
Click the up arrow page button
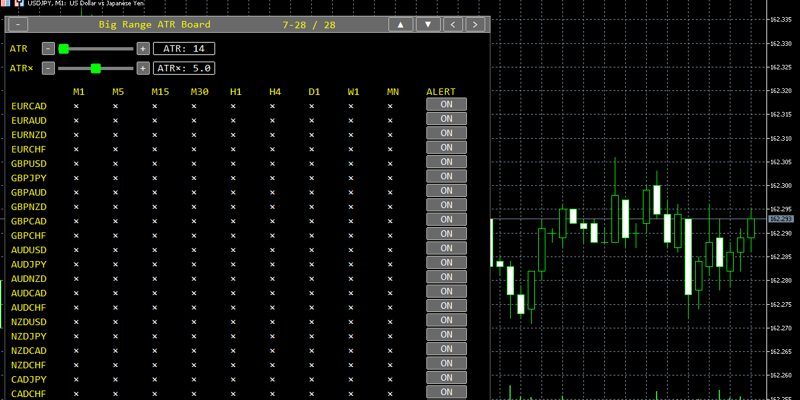click(x=401, y=24)
